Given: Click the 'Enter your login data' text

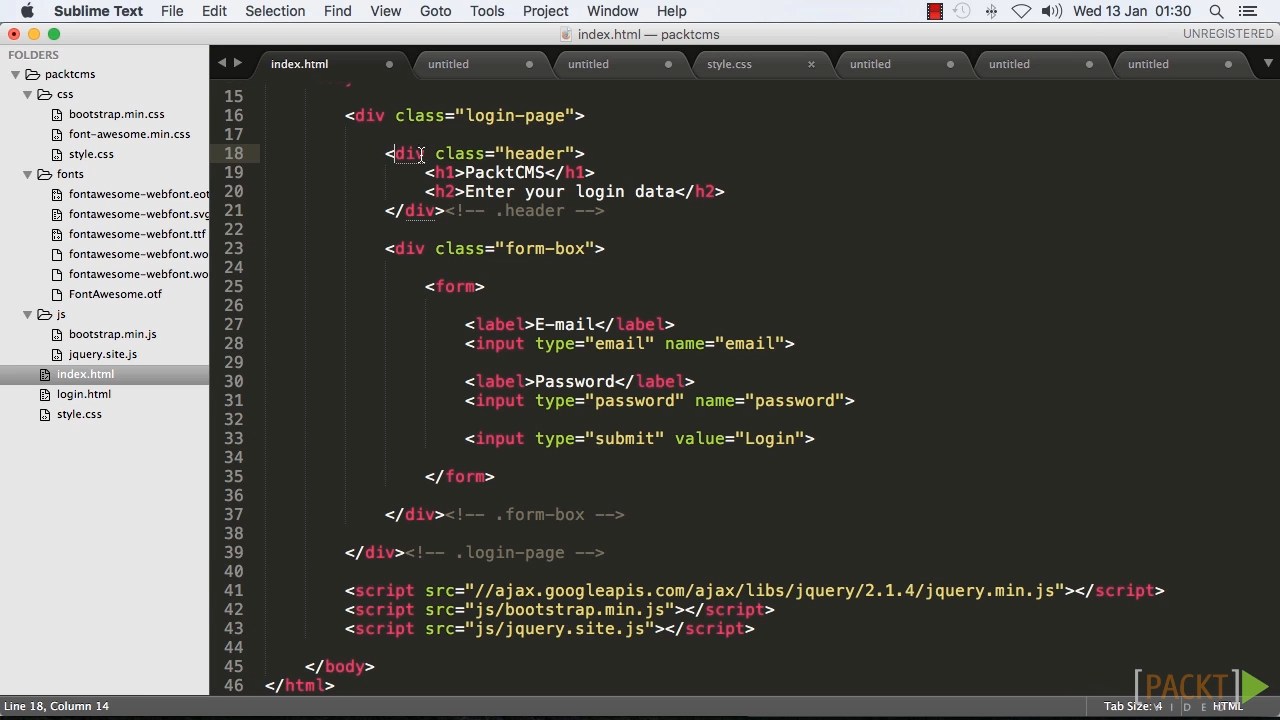Looking at the screenshot, I should pos(570,191).
